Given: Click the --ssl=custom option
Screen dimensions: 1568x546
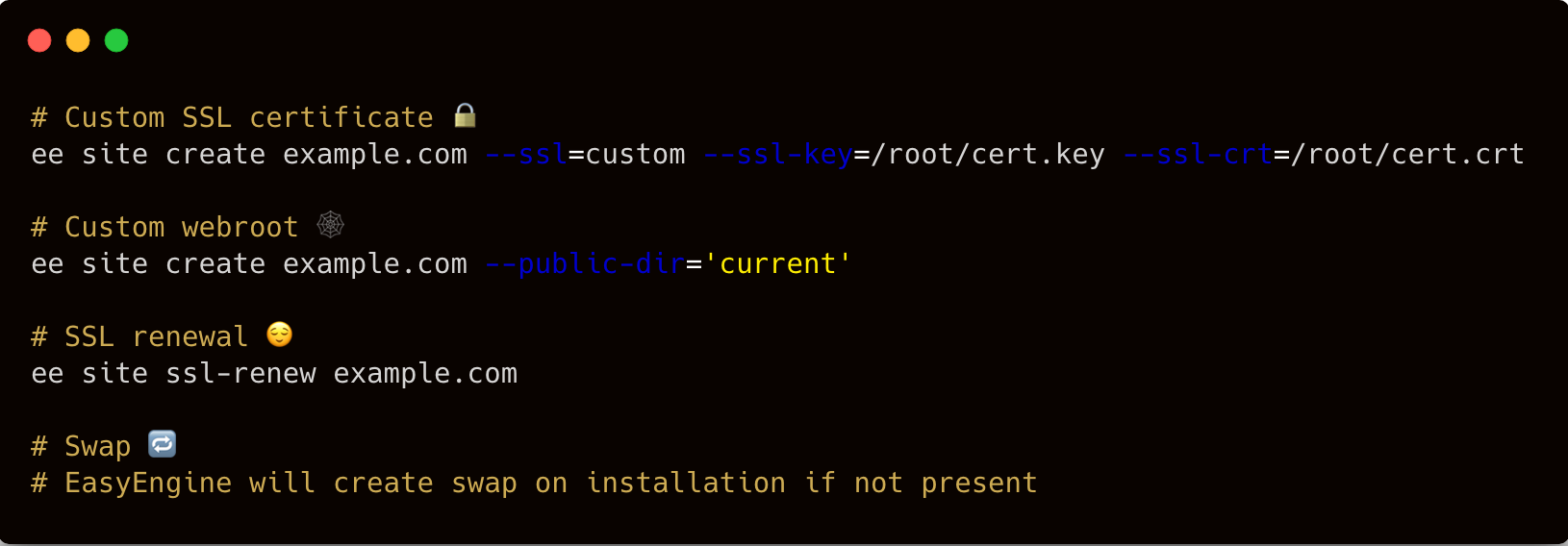Looking at the screenshot, I should 585,155.
